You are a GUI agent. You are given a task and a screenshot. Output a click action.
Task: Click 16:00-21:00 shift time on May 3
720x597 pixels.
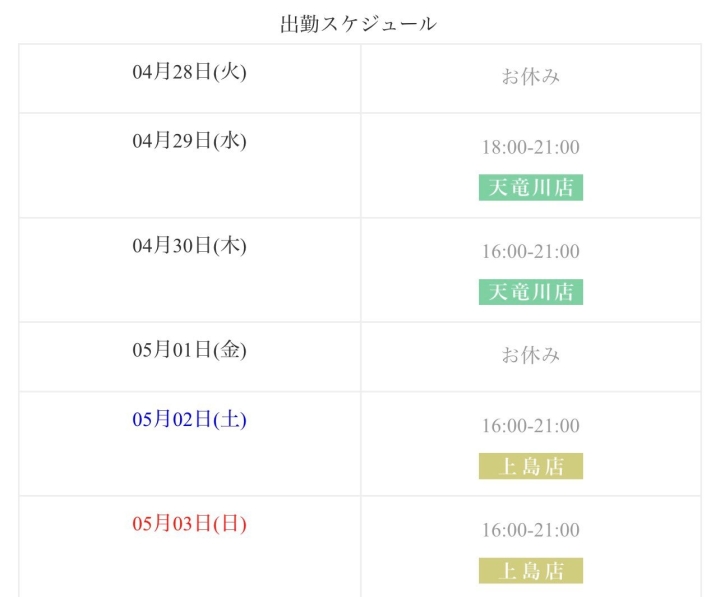coord(530,530)
